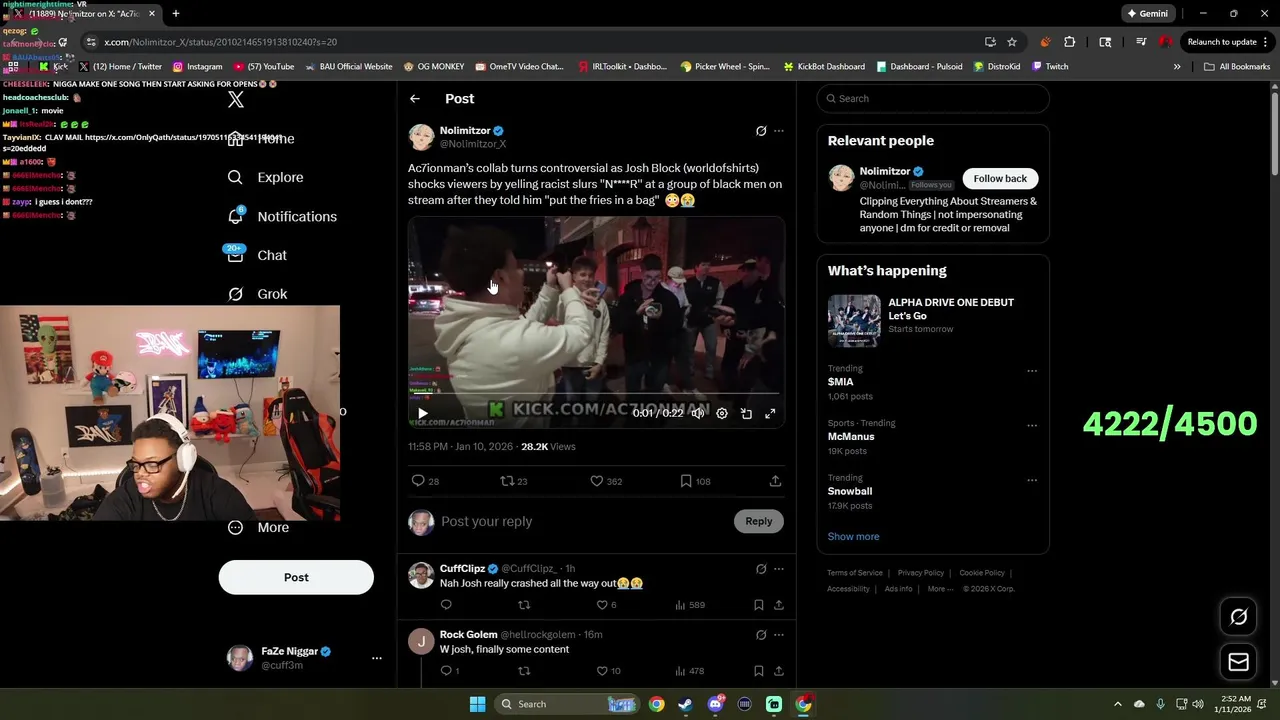Open three-dot menu on CuffClipz's reply

point(779,569)
